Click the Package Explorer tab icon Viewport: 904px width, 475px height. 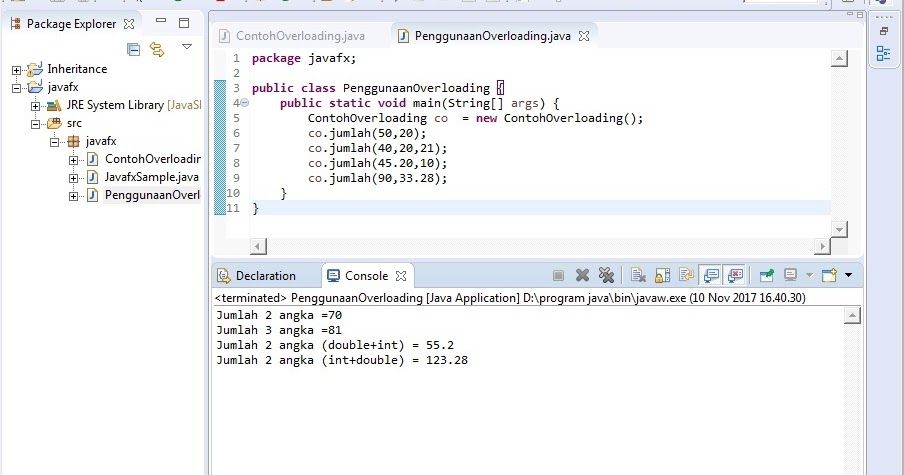tap(16, 24)
